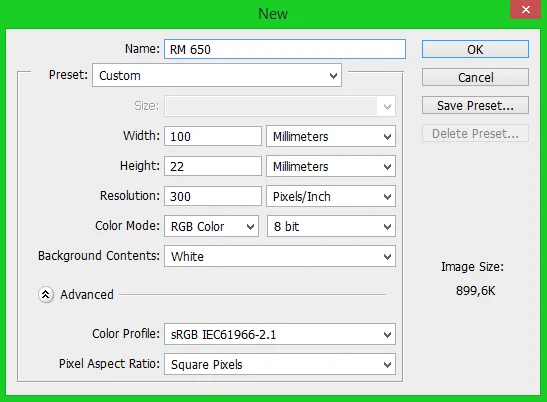
Task: Open Pixel Aspect Ratio Square Pixels dropdown
Action: point(280,364)
